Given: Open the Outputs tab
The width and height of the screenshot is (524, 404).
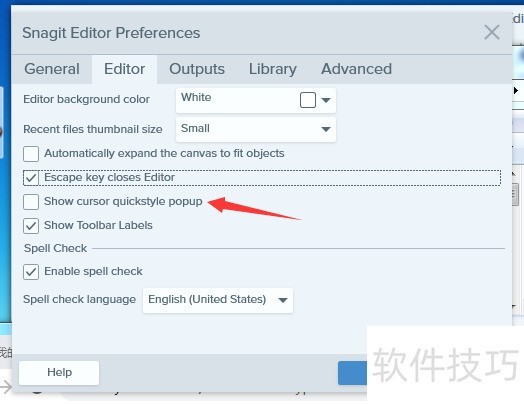Looking at the screenshot, I should (x=197, y=69).
